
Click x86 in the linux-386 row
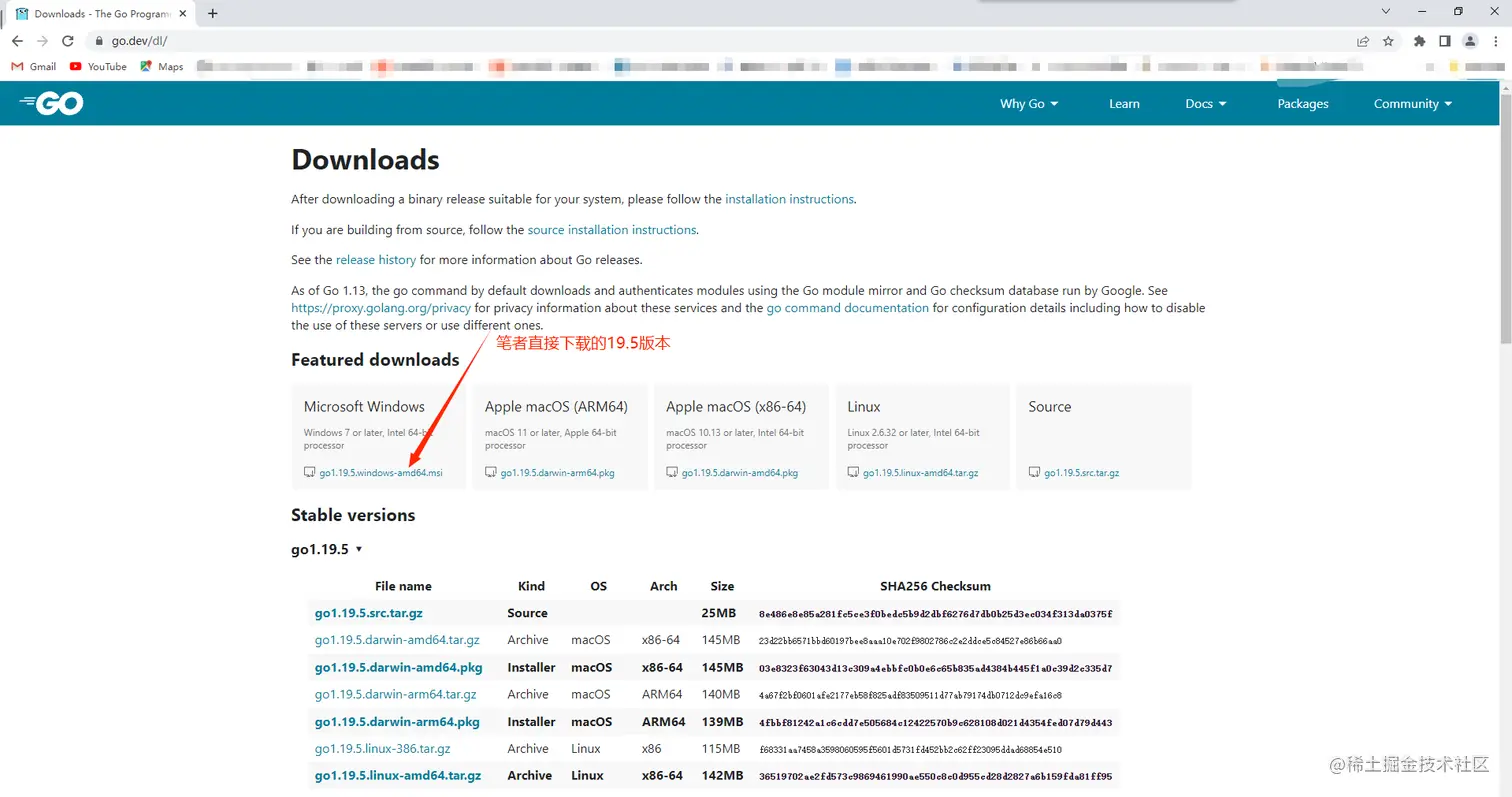pos(652,748)
